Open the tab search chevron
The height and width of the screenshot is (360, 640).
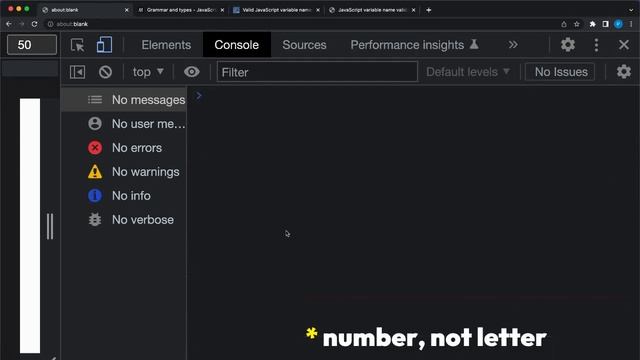click(x=631, y=10)
